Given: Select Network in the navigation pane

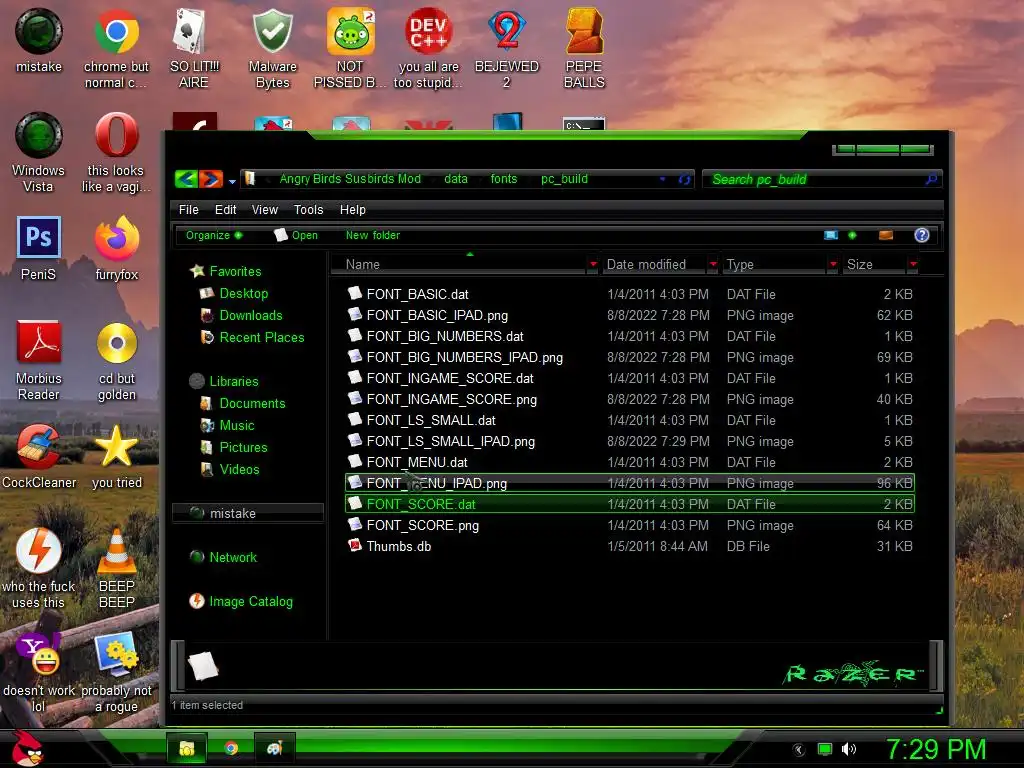Looking at the screenshot, I should 232,557.
